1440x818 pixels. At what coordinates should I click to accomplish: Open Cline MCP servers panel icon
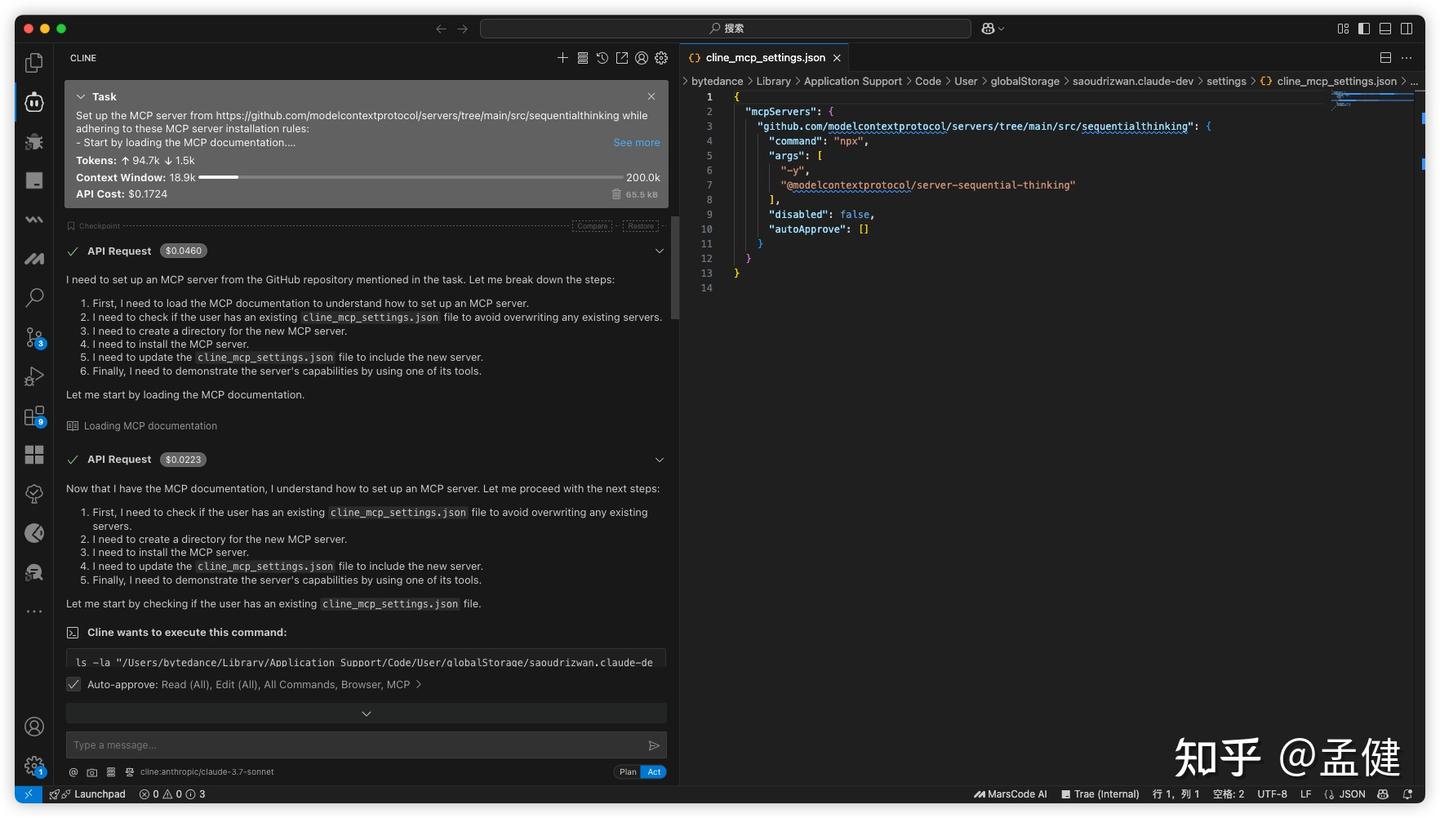582,58
